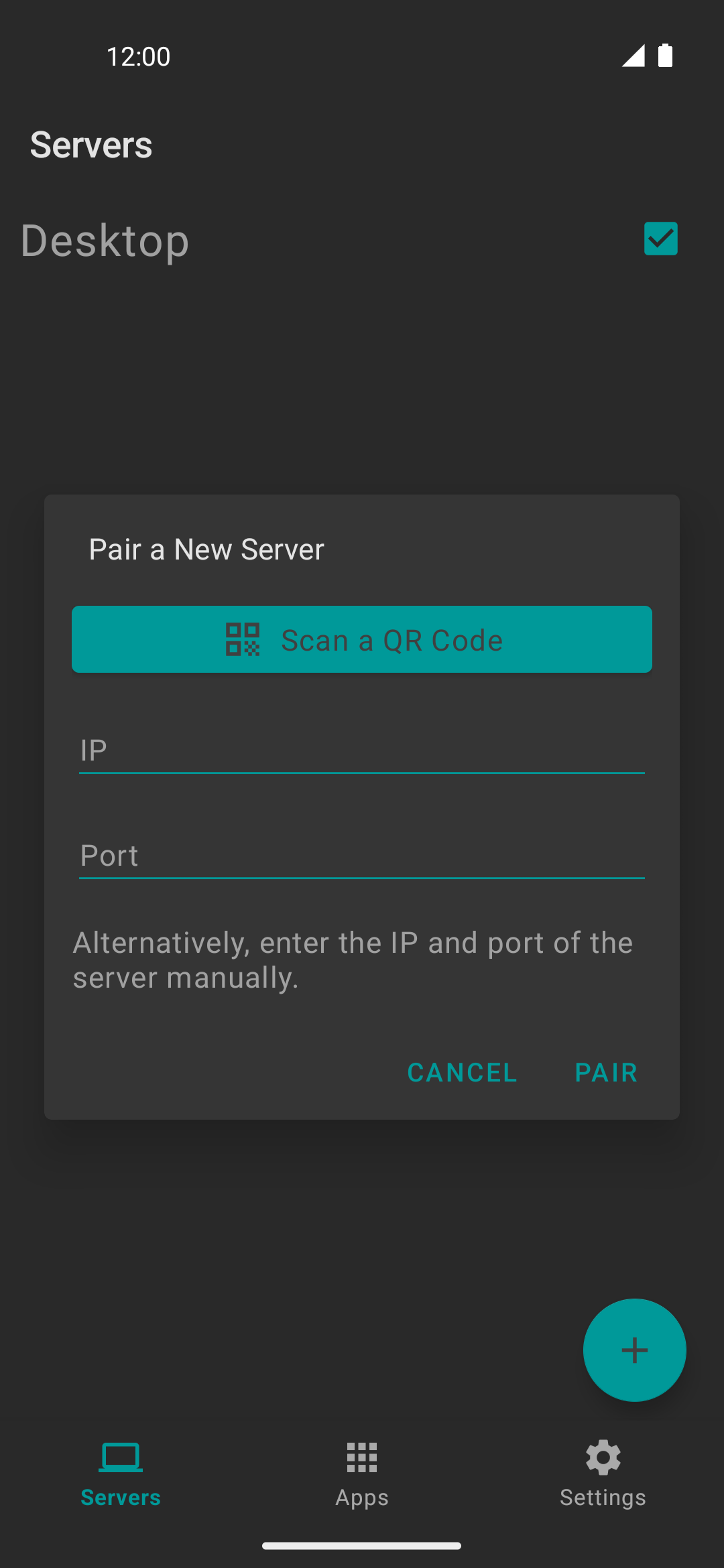Tap the battery status icon
Image resolution: width=724 pixels, height=1568 pixels.
(x=665, y=56)
